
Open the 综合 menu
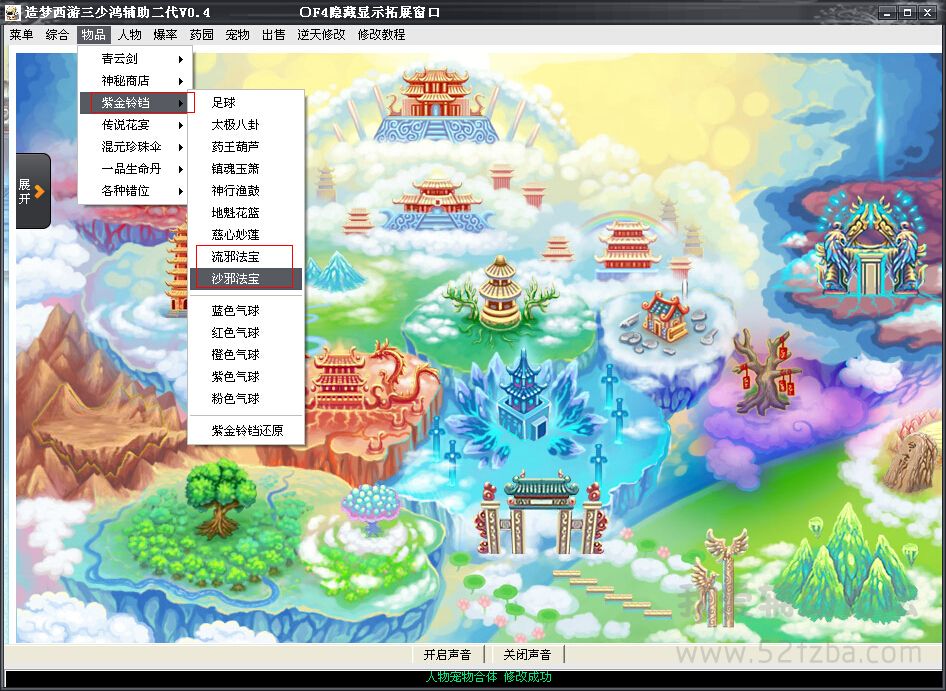pos(57,35)
